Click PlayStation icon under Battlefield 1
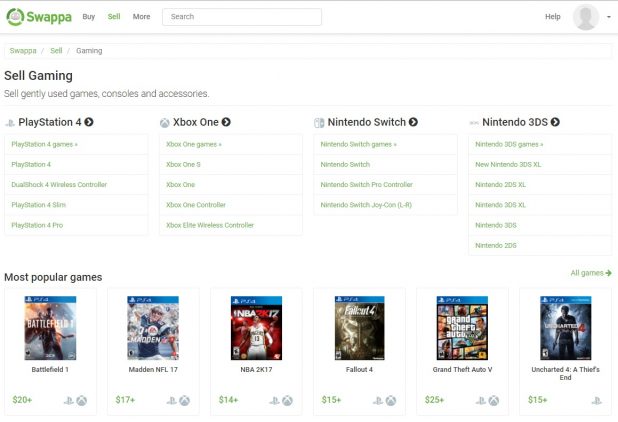The image size is (618, 422). (x=69, y=401)
